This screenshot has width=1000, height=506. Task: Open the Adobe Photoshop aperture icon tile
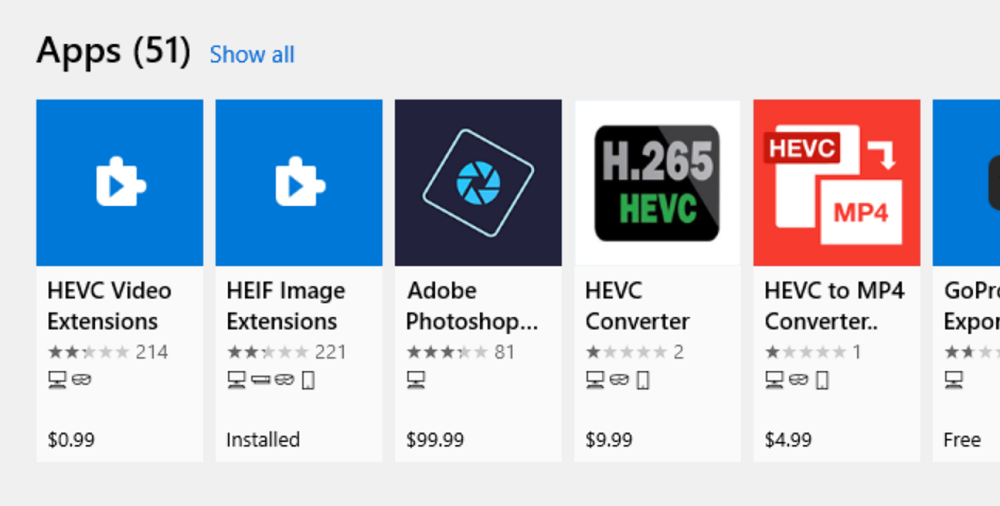(478, 182)
